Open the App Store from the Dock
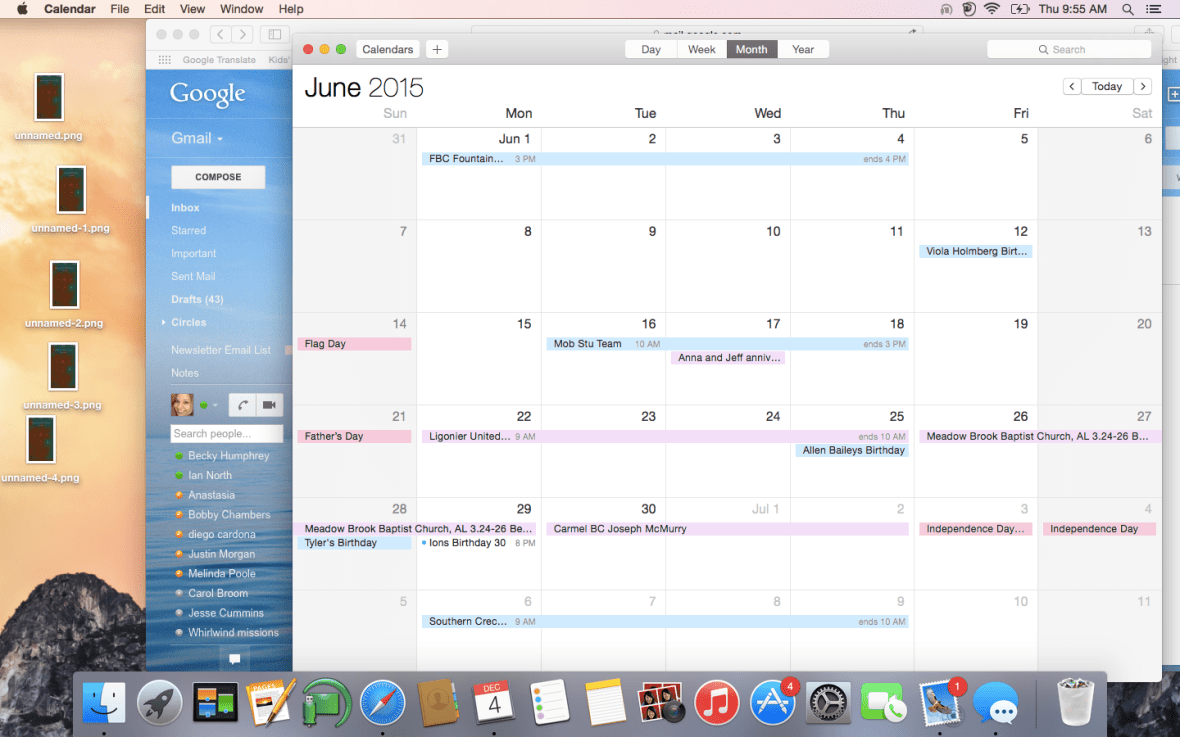This screenshot has width=1180, height=737. pyautogui.click(x=773, y=702)
